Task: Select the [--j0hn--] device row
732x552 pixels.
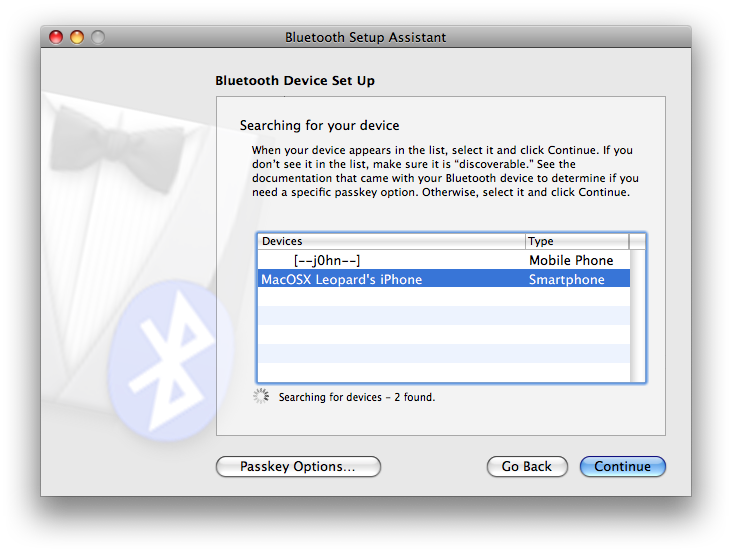Action: point(444,260)
